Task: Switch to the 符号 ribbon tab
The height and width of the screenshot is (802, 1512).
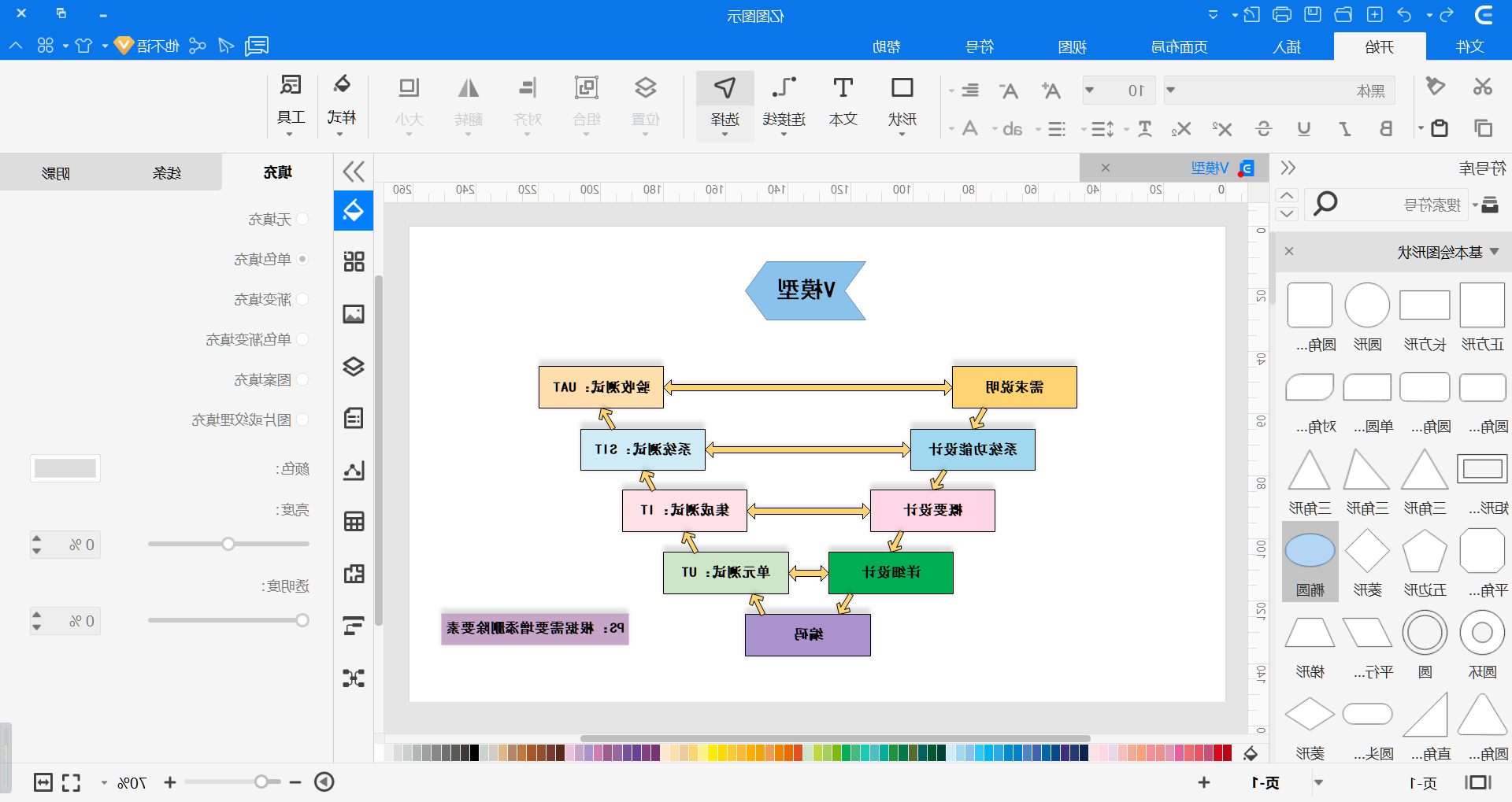Action: [x=980, y=46]
